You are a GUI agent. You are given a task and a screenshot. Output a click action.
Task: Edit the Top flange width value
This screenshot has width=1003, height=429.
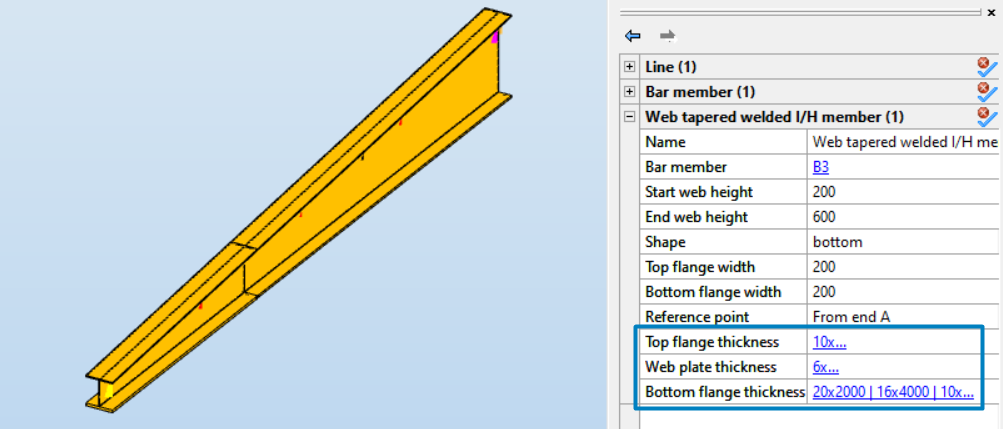[x=900, y=267]
